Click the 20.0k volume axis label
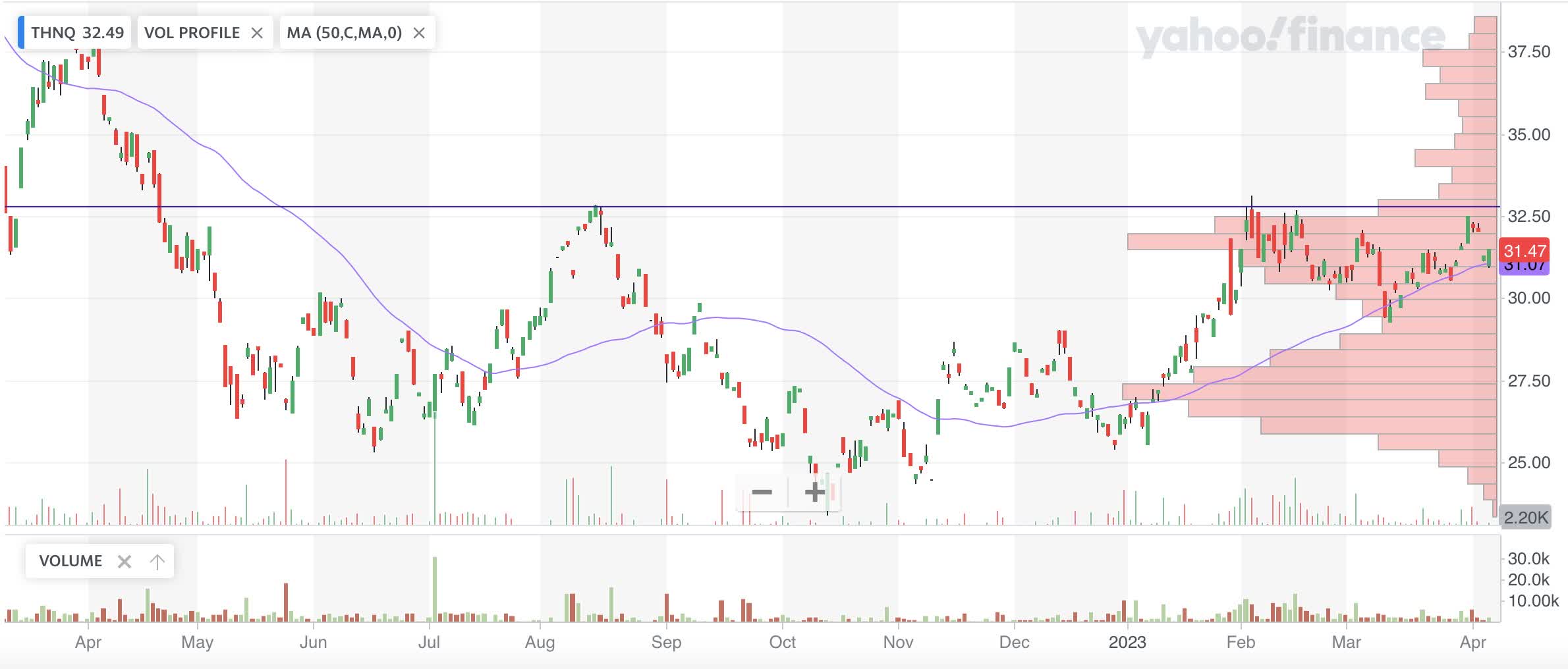 tap(1528, 580)
